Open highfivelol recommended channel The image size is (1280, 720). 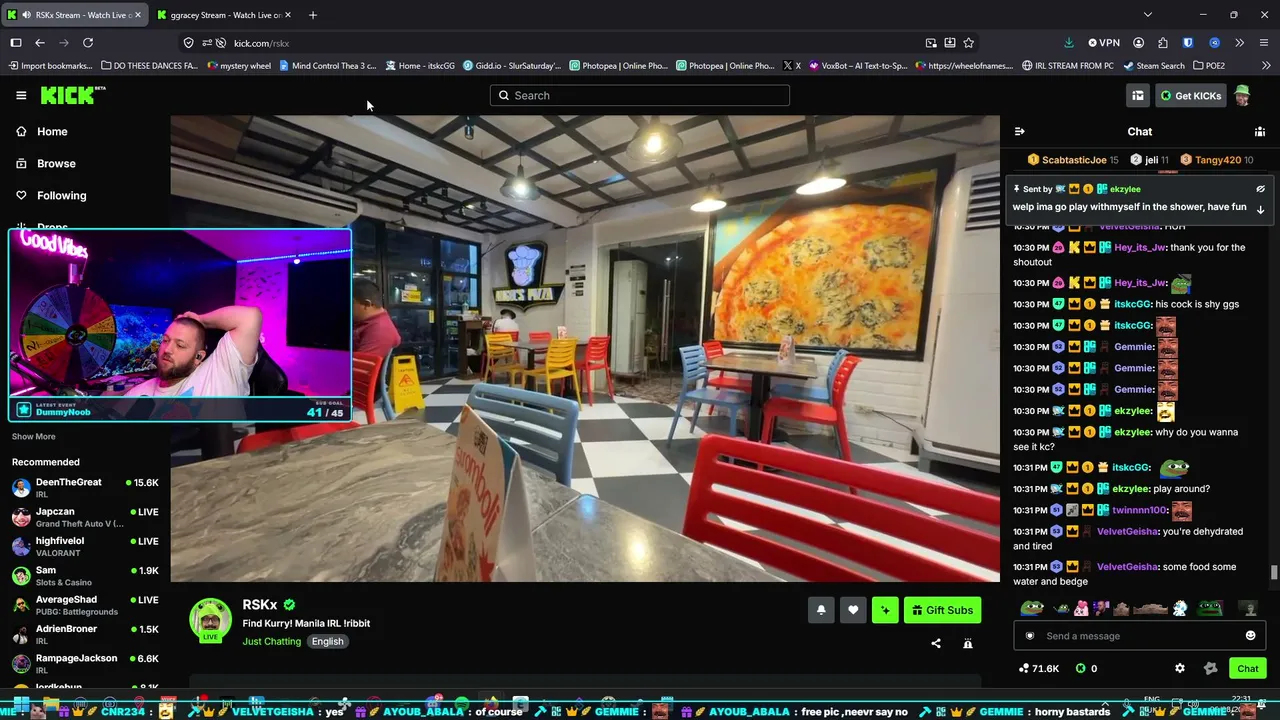tap(85, 546)
